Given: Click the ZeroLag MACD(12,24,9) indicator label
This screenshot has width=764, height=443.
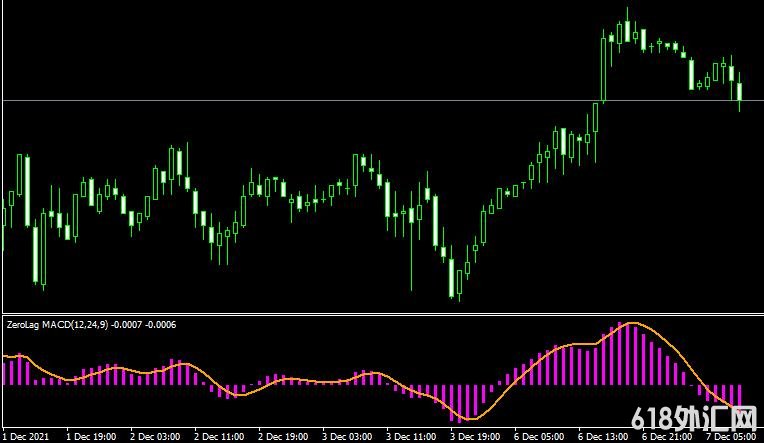Looking at the screenshot, I should (x=91, y=325).
